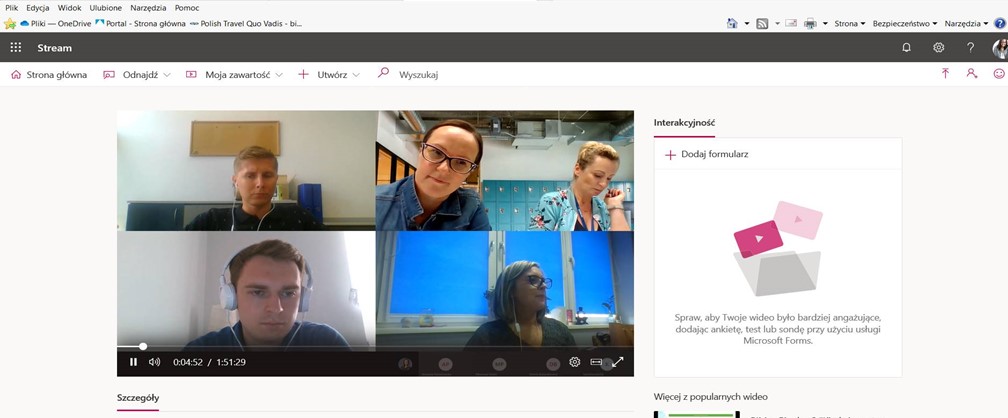Click the upload video arrow icon
The image size is (1008, 418).
coord(945,74)
